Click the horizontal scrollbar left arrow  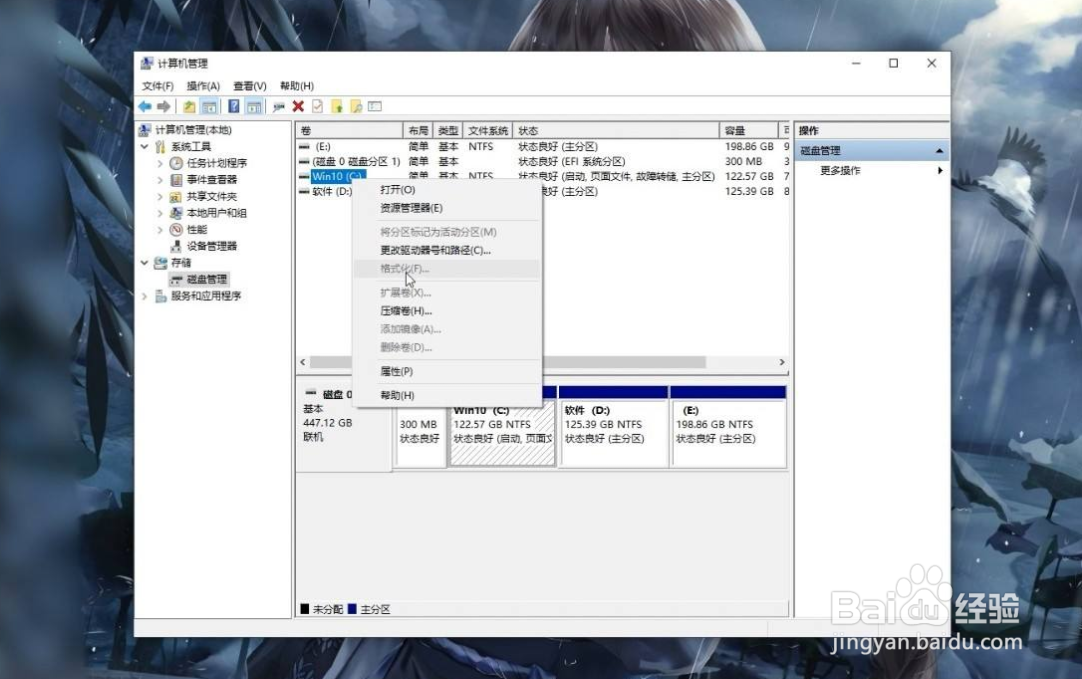[303, 362]
